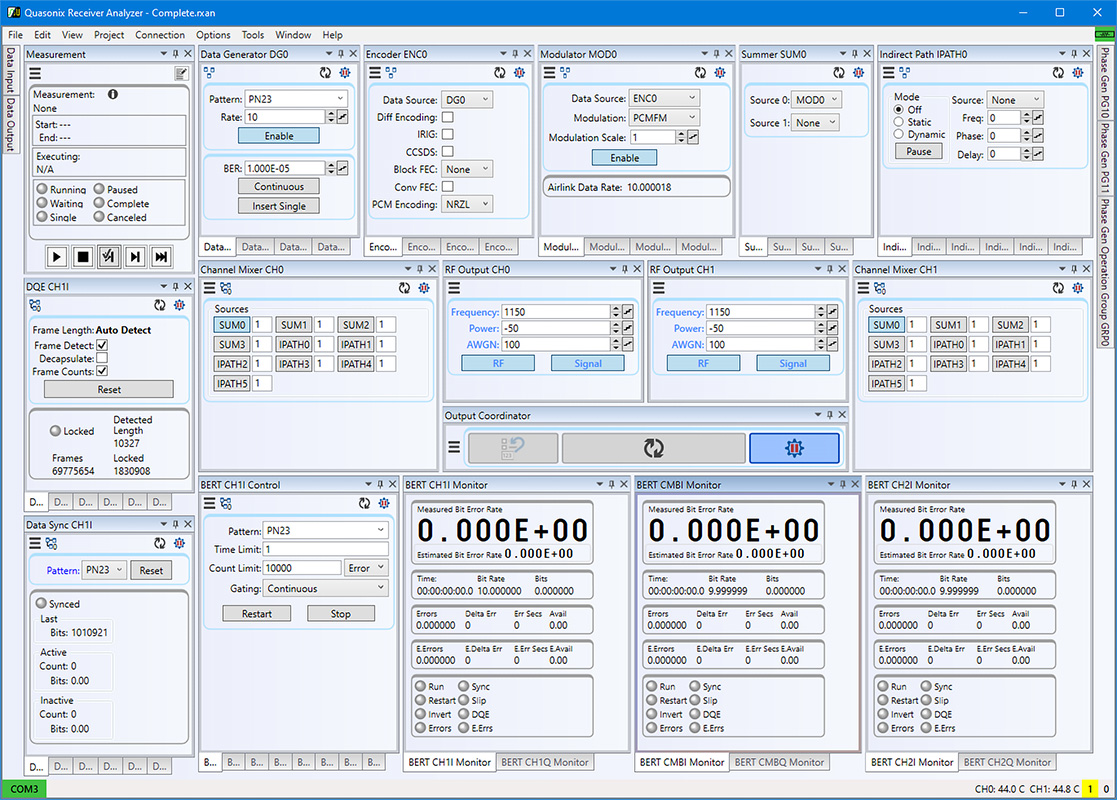Click the large refresh button in Output Coordinator
Viewport: 1117px width, 800px height.
[x=653, y=448]
